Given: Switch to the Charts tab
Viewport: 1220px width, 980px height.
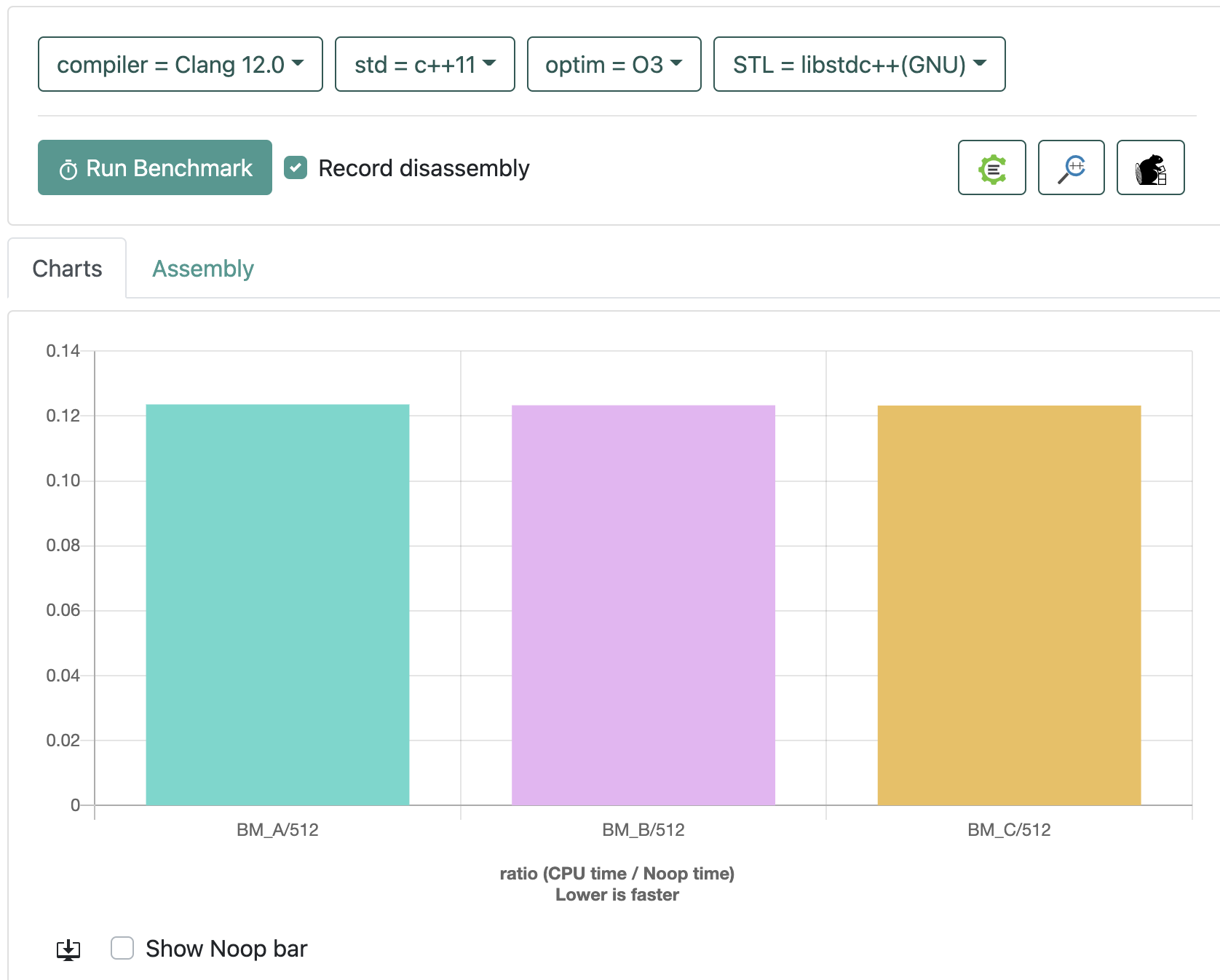Looking at the screenshot, I should coord(67,268).
